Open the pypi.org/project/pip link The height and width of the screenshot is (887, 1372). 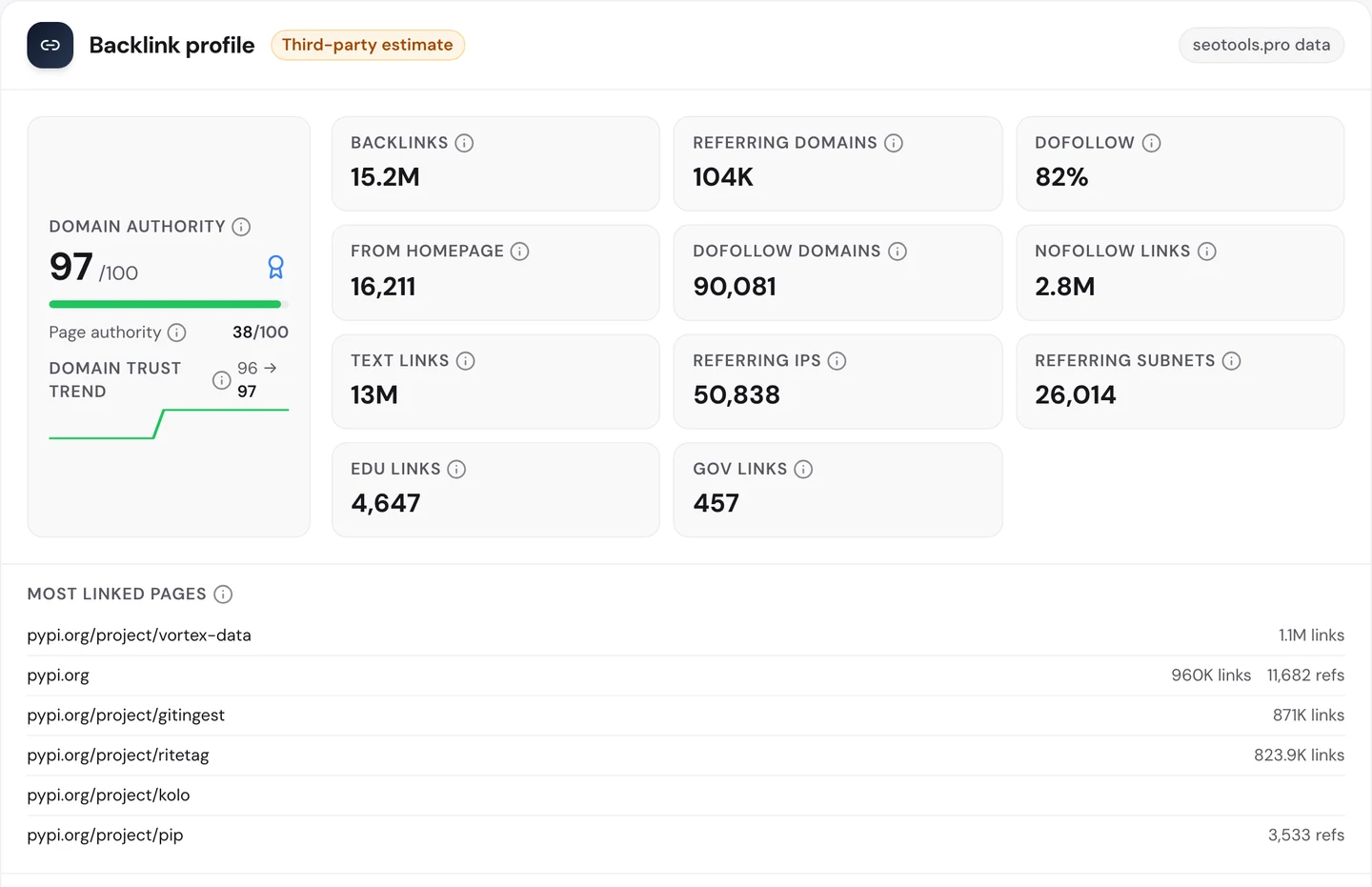coord(105,836)
